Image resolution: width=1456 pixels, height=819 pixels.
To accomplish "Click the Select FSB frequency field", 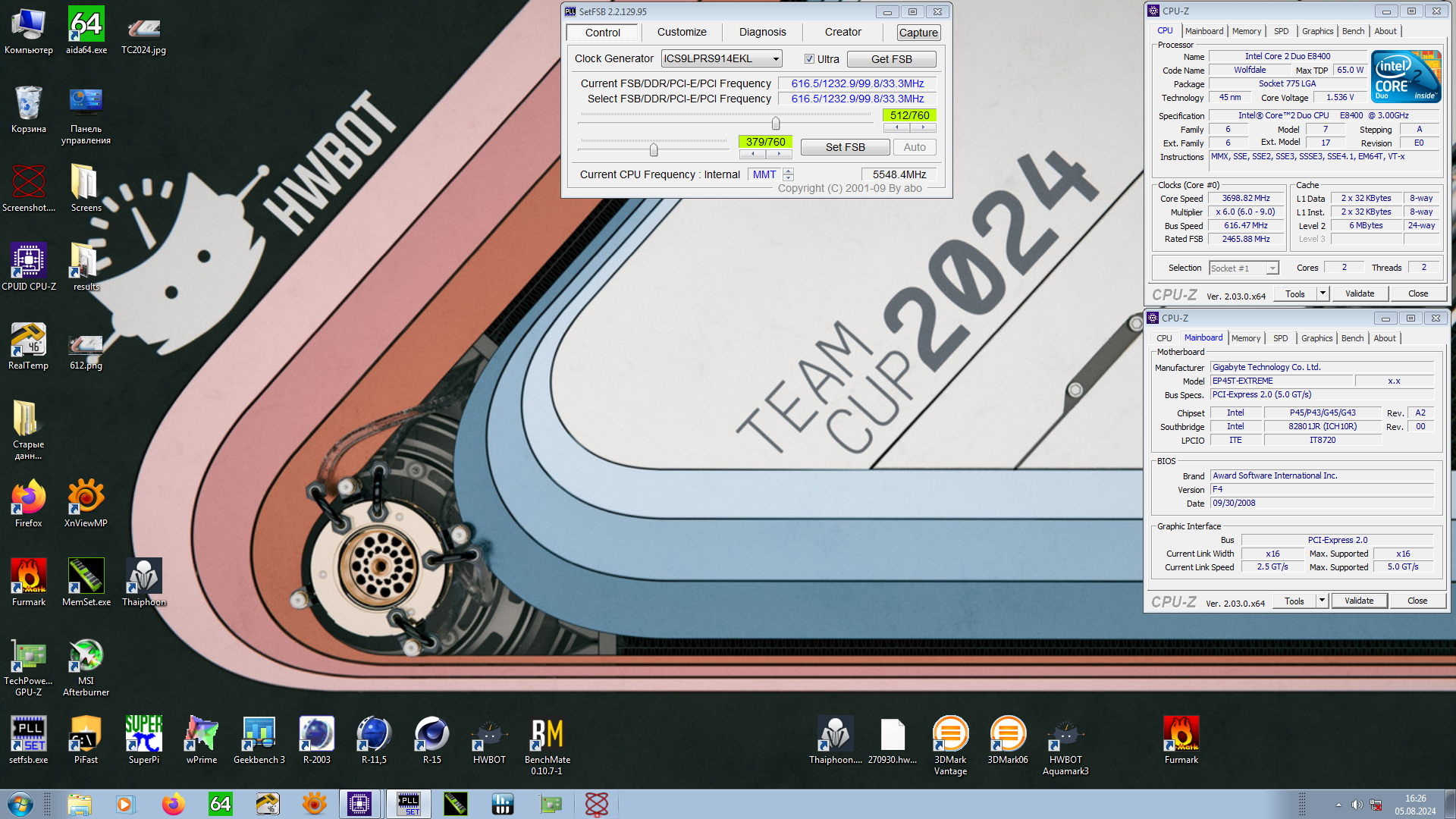I will (x=857, y=99).
